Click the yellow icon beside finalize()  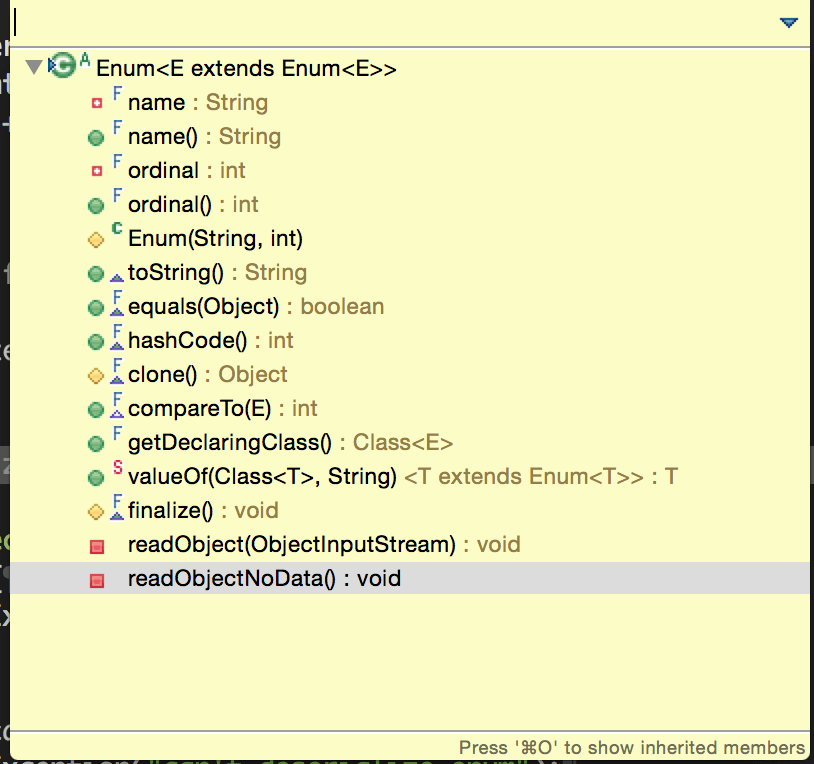click(97, 510)
